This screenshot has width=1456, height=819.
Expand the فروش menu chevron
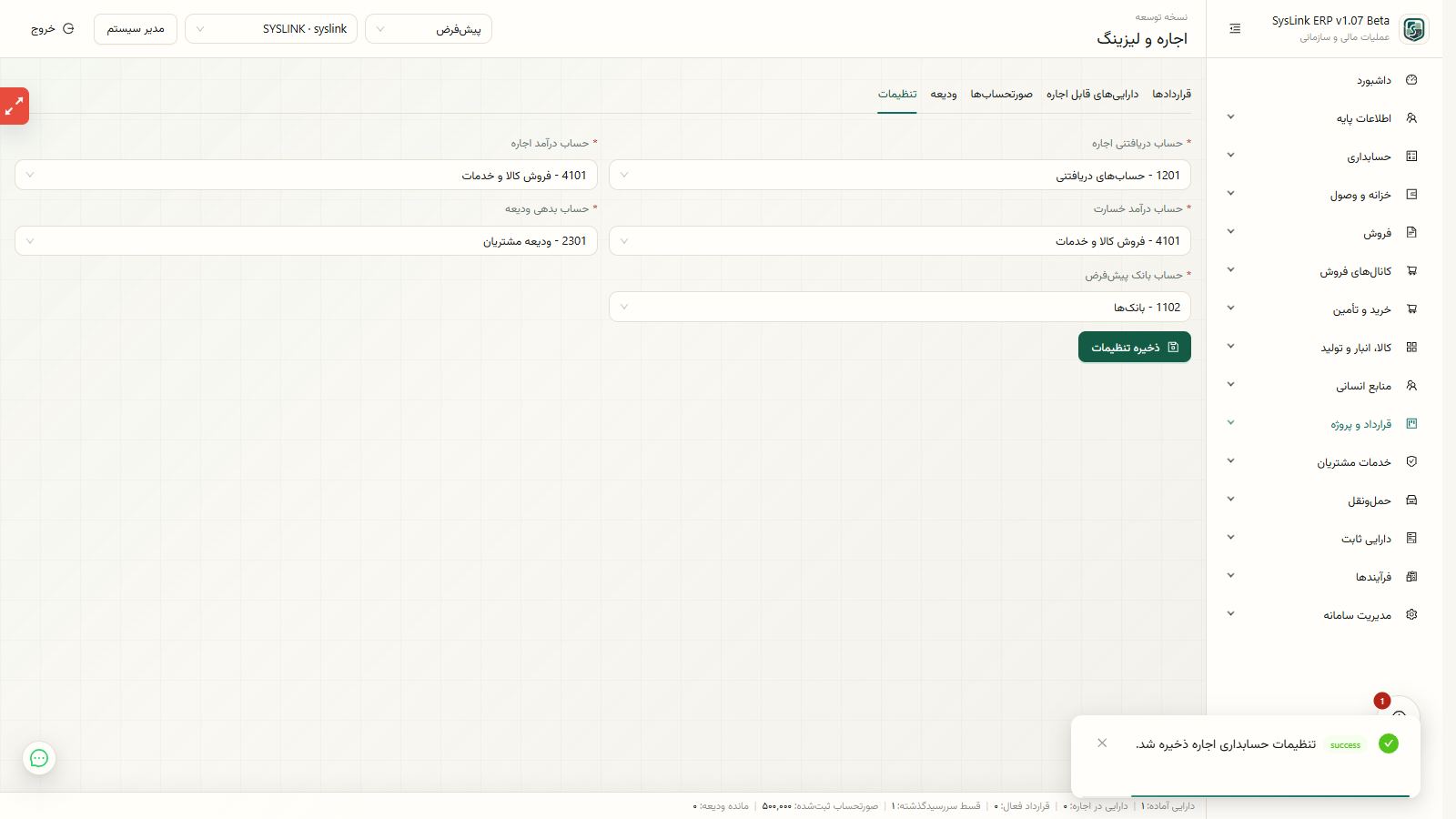click(1230, 232)
